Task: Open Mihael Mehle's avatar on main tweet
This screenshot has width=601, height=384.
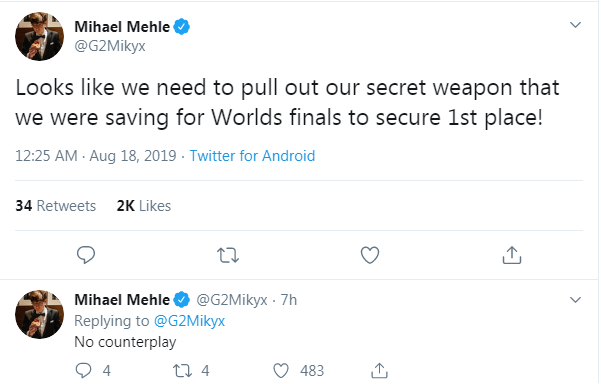Action: pyautogui.click(x=39, y=36)
